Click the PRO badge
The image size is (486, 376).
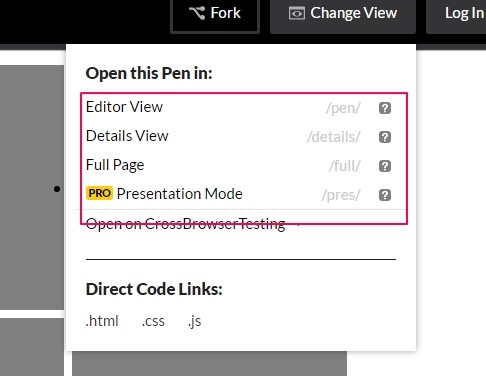[x=99, y=193]
